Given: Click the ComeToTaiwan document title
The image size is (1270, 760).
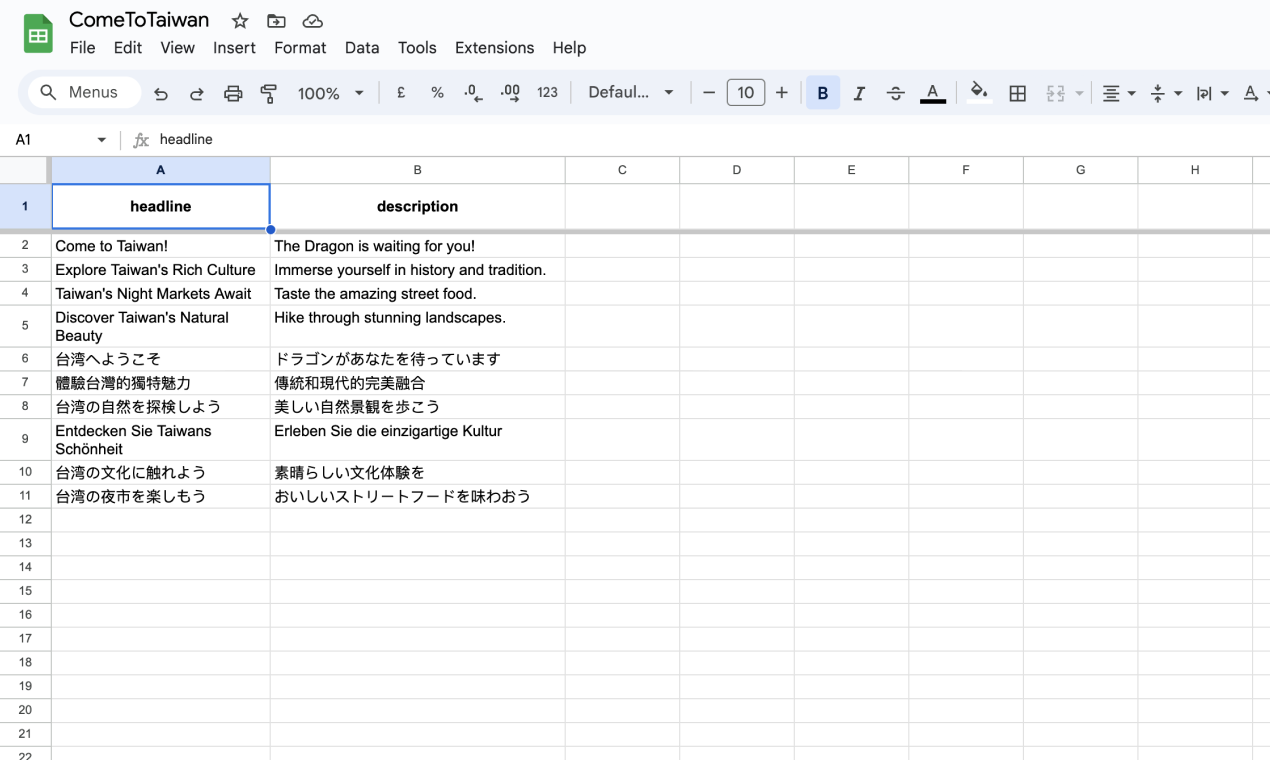Looking at the screenshot, I should pyautogui.click(x=139, y=20).
